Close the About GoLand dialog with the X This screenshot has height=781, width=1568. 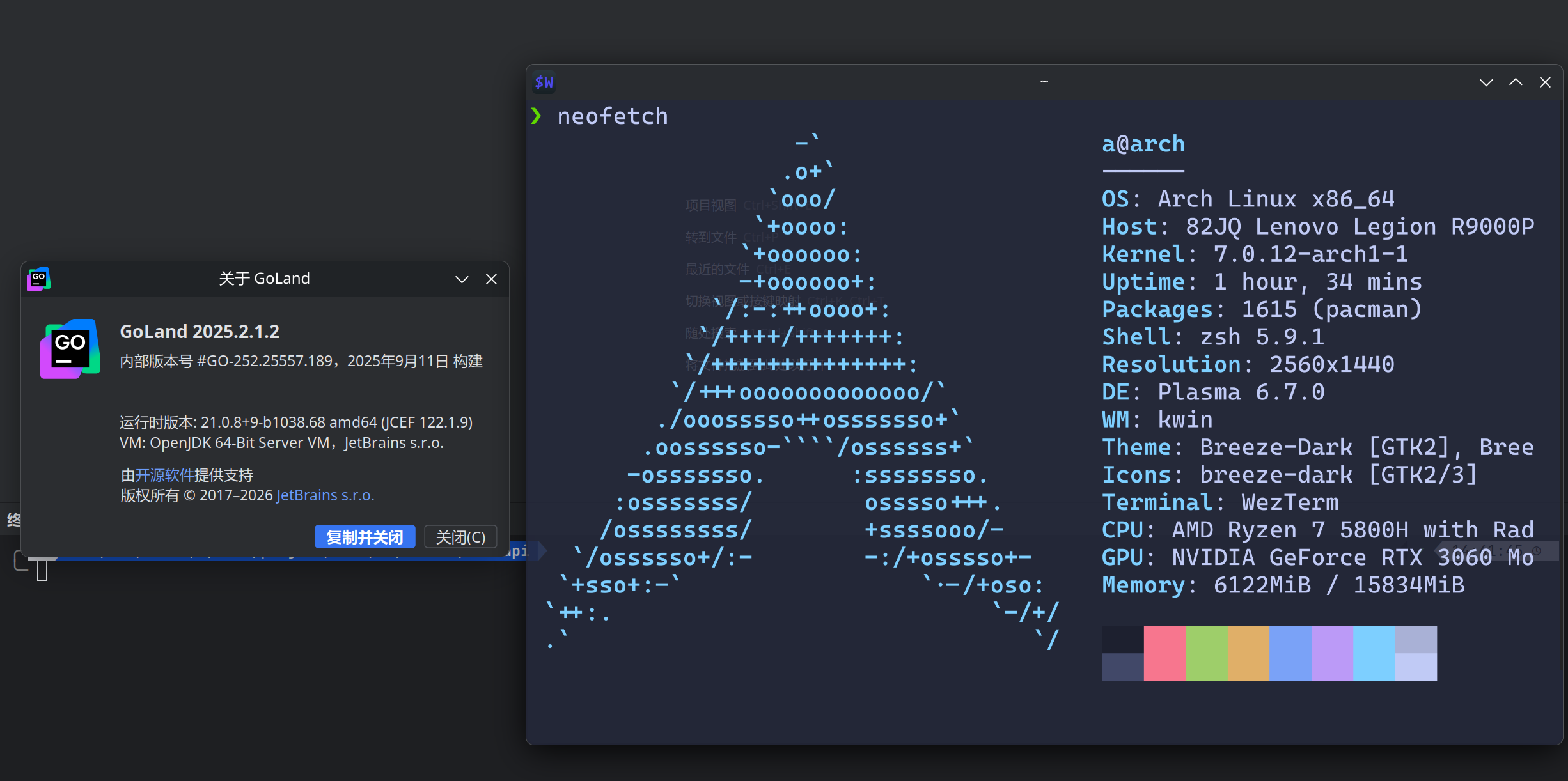[491, 279]
